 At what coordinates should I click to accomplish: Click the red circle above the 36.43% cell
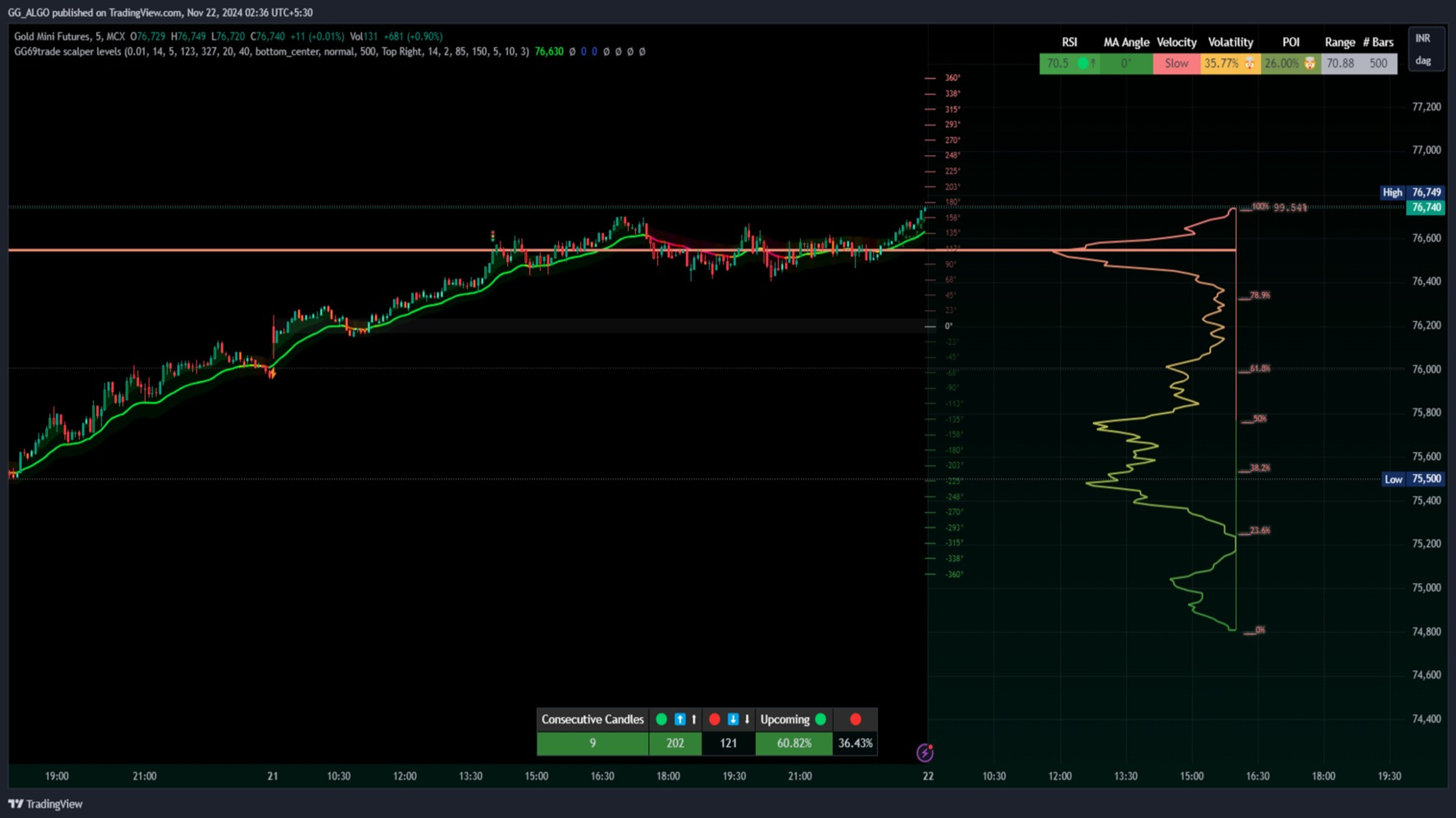[x=855, y=719]
